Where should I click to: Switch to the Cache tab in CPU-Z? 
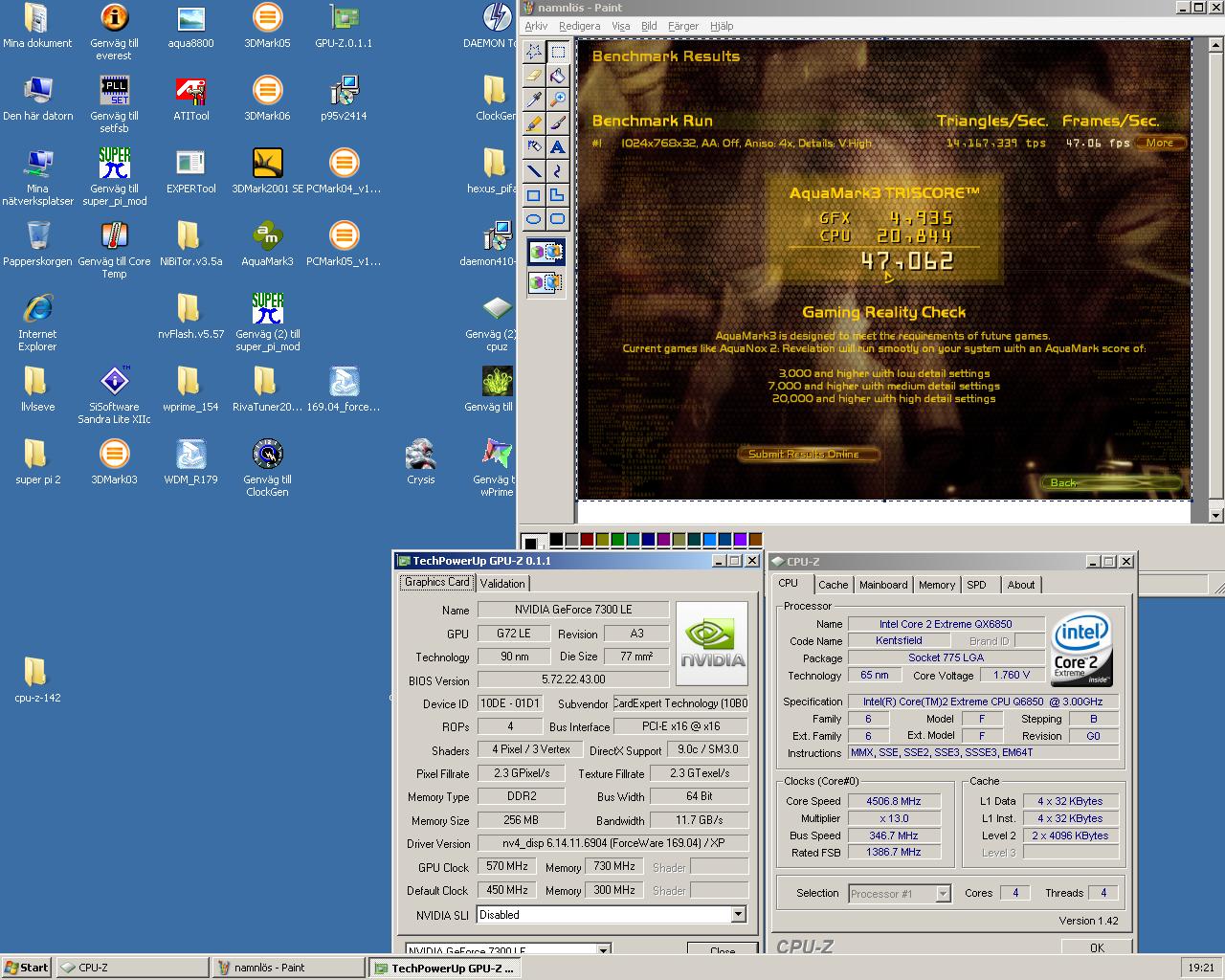[833, 585]
